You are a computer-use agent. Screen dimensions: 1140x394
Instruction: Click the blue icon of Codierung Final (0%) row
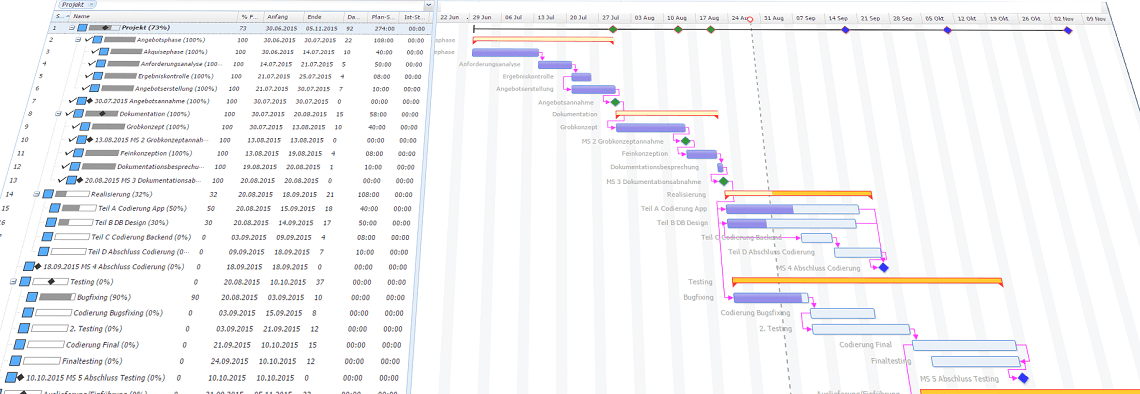pyautogui.click(x=19, y=345)
